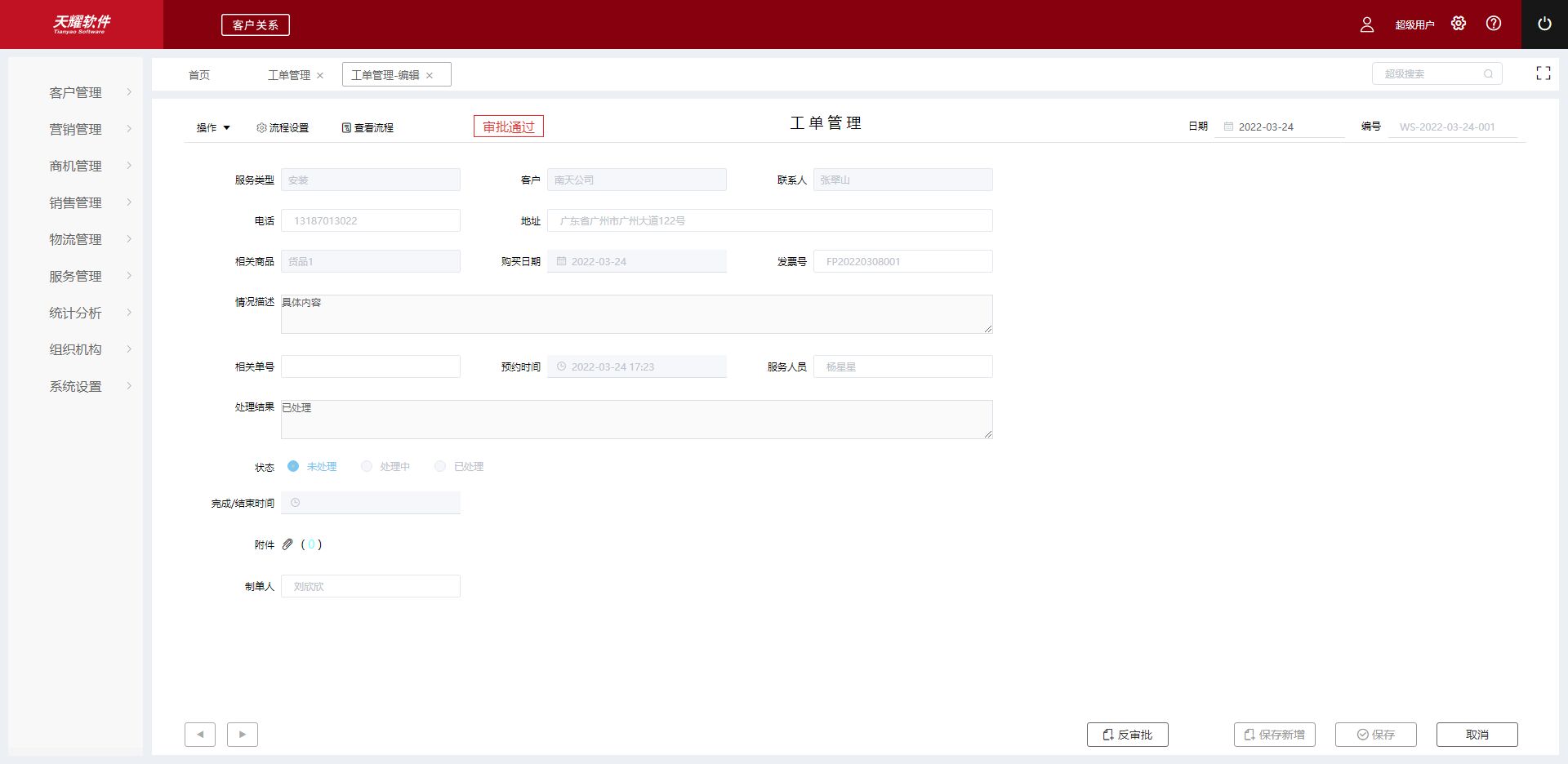1568x764 pixels.
Task: Go to previous record arrow
Action: coord(200,734)
